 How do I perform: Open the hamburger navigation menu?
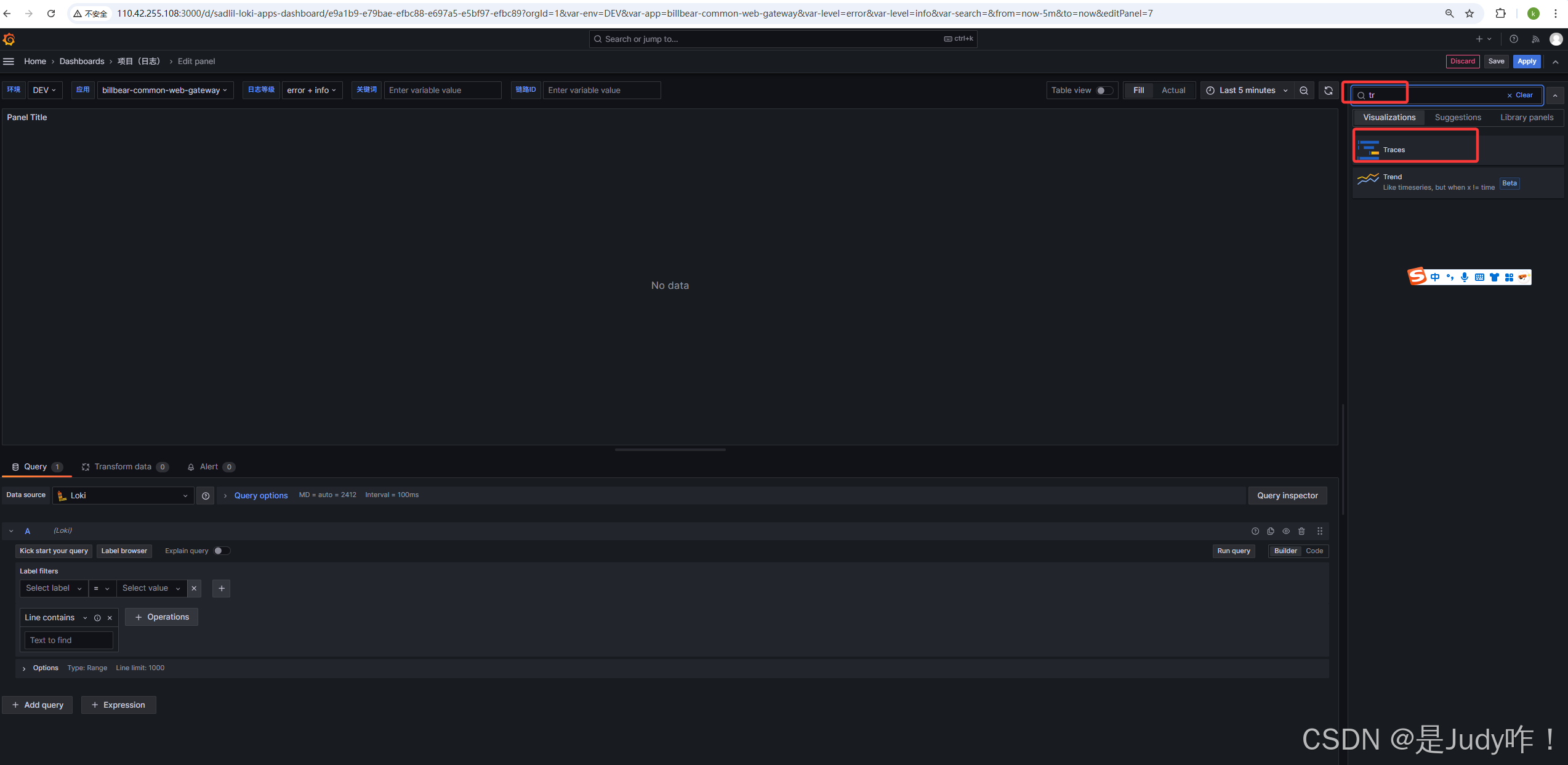[9, 62]
